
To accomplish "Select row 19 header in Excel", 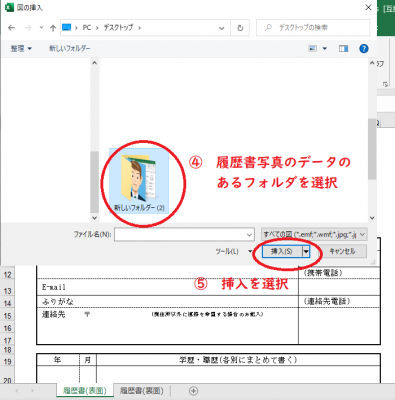I will [8, 361].
